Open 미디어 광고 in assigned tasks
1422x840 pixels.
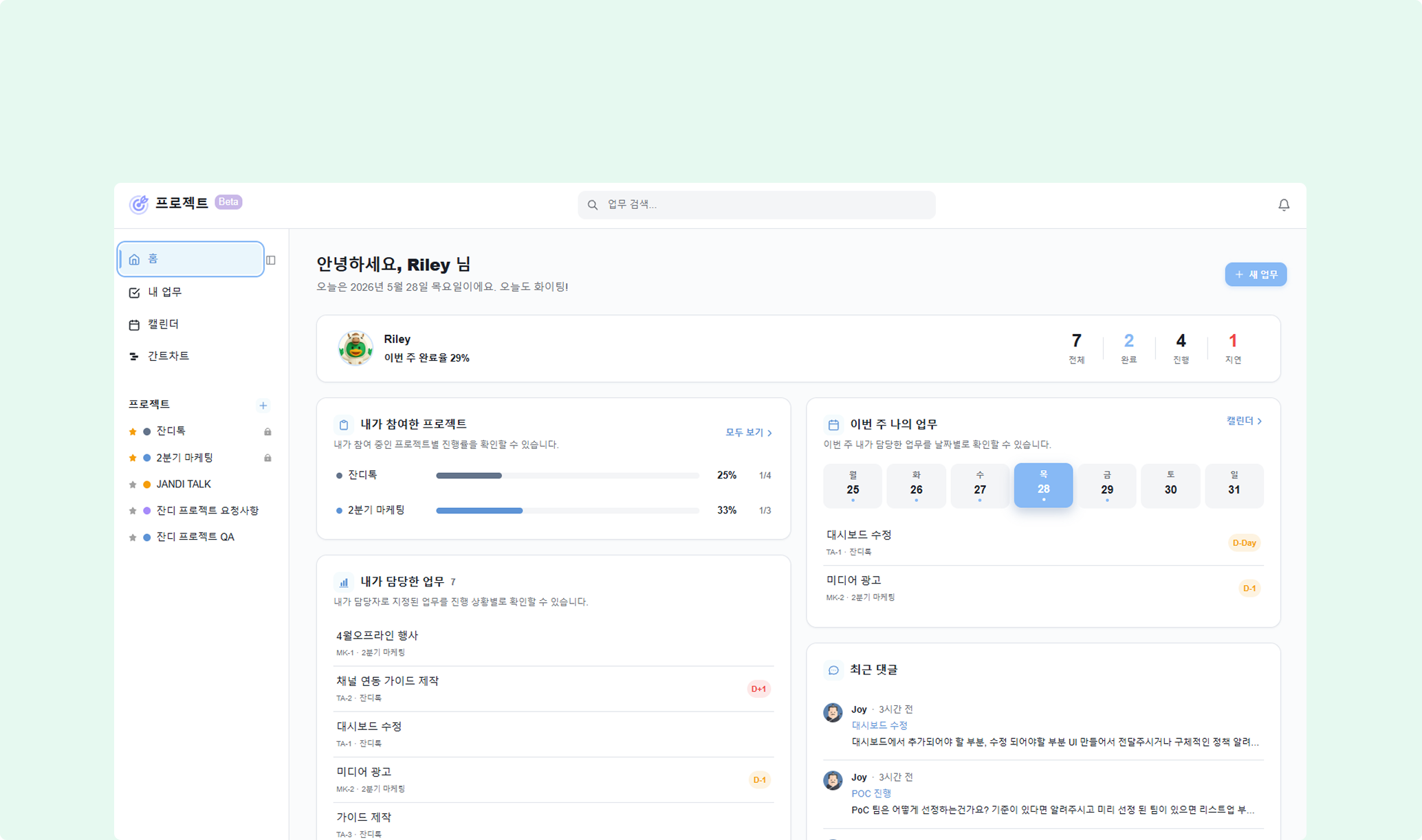point(554,780)
